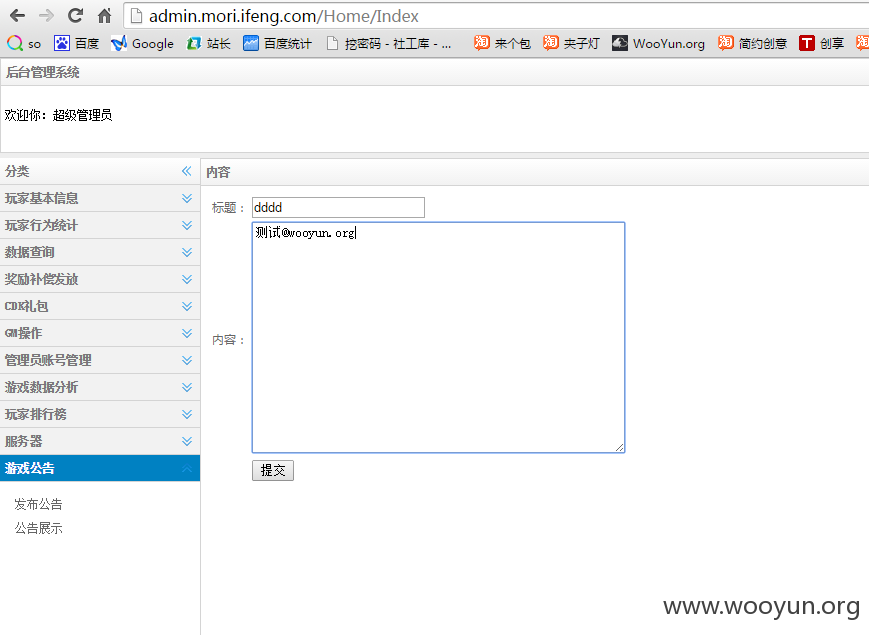Open the 简约创意 bookmark

pos(752,43)
